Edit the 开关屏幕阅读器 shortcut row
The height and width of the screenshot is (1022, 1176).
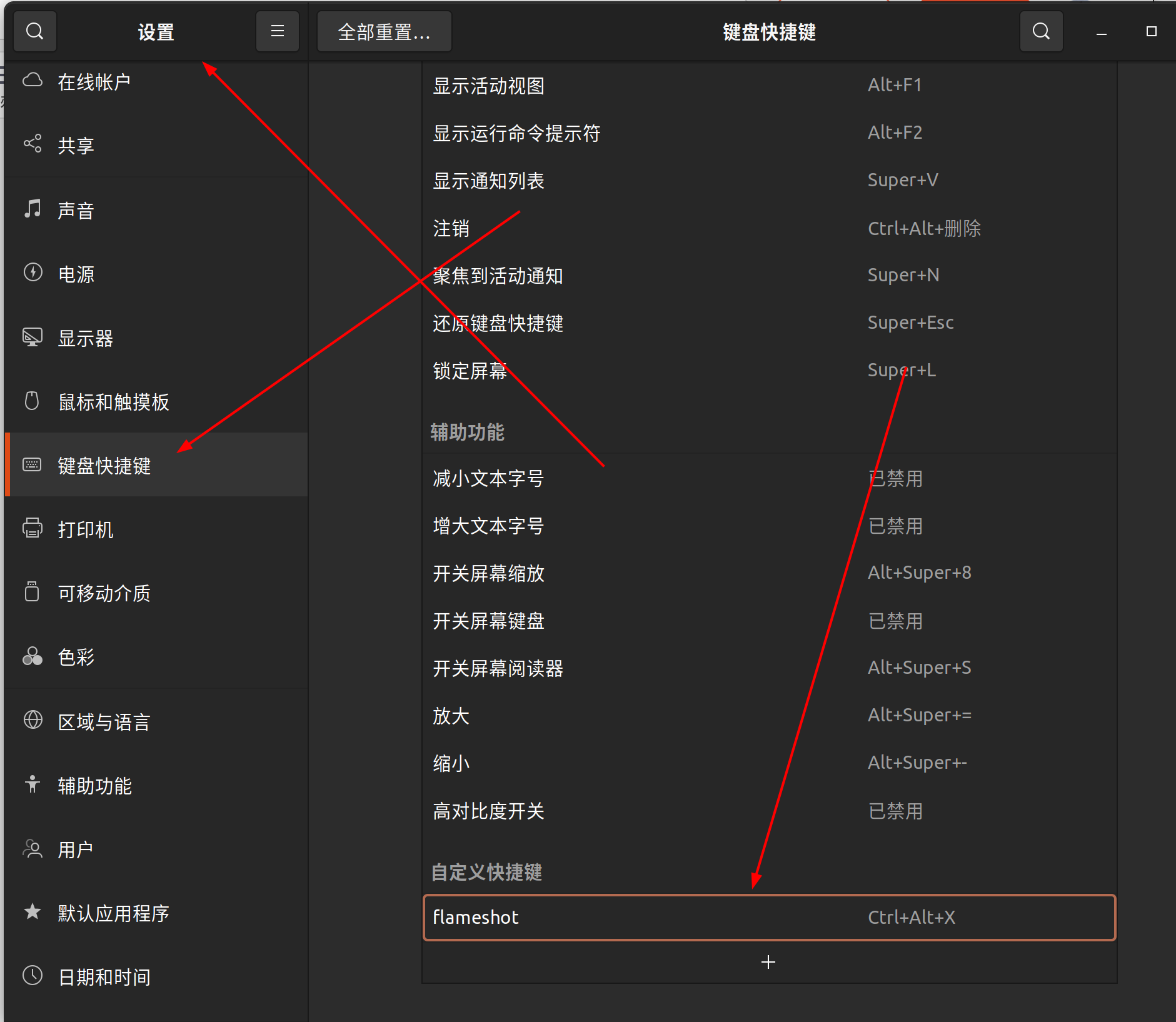[770, 668]
